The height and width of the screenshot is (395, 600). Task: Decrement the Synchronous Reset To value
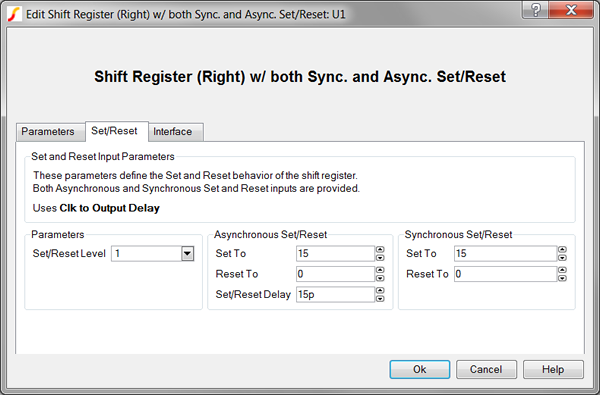pos(562,278)
